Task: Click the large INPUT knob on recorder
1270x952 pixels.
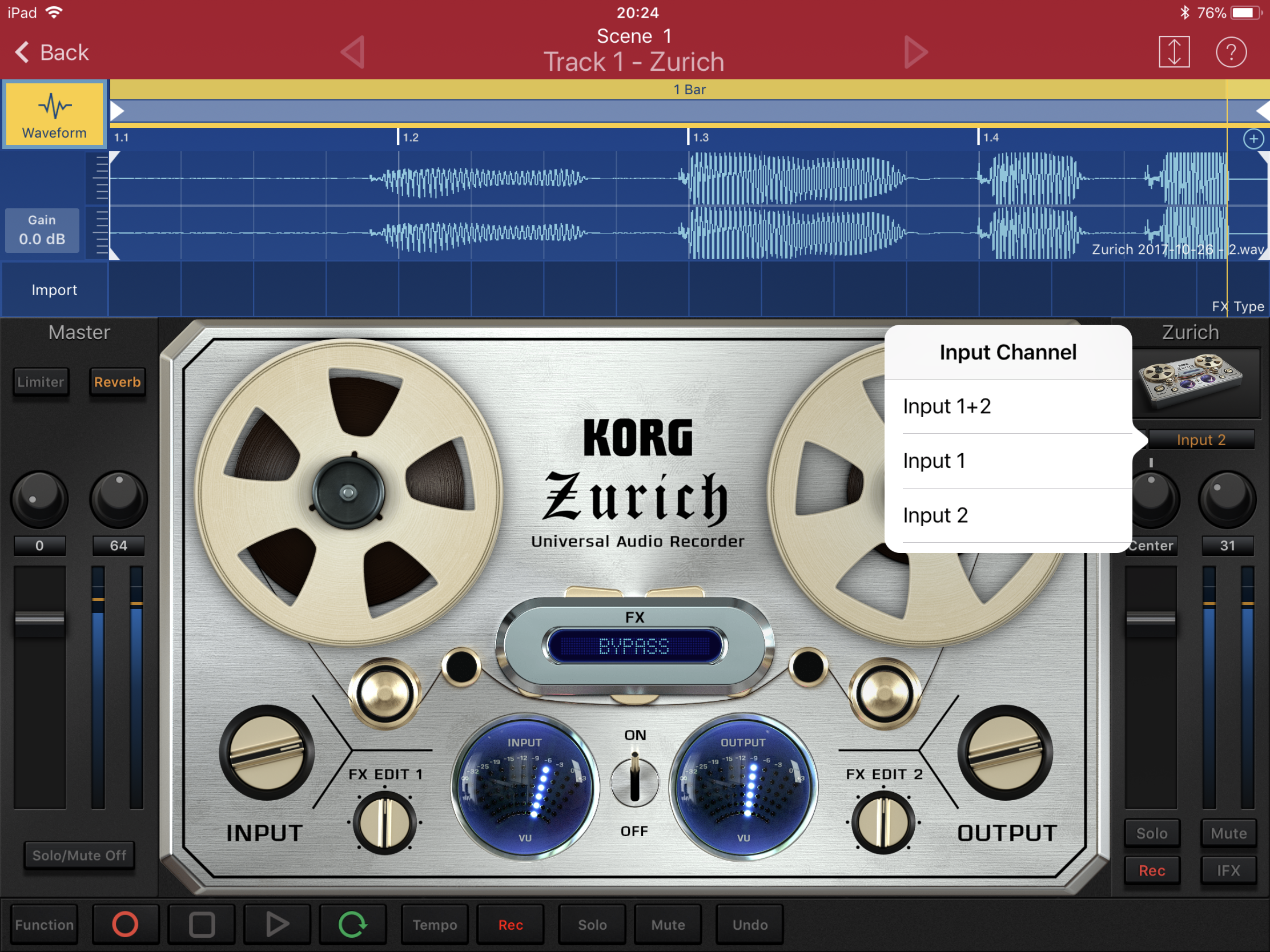Action: click(267, 753)
